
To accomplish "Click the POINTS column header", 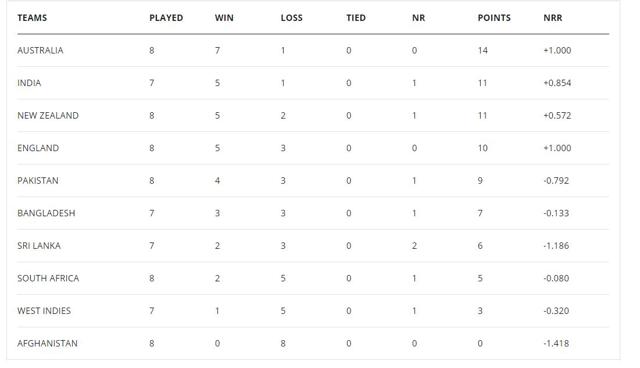I will pyautogui.click(x=494, y=18).
